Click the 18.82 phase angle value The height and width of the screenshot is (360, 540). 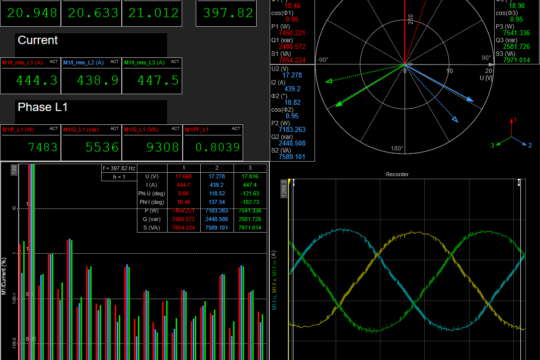(x=293, y=102)
